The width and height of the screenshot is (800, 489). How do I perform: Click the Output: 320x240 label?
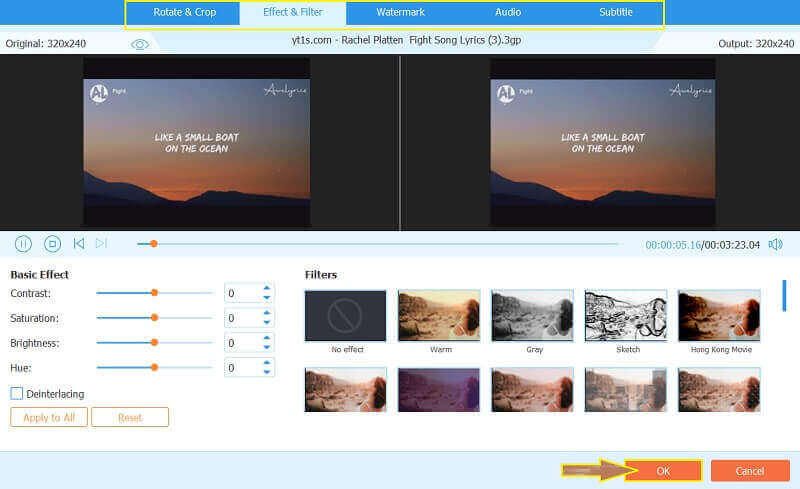pyautogui.click(x=756, y=44)
